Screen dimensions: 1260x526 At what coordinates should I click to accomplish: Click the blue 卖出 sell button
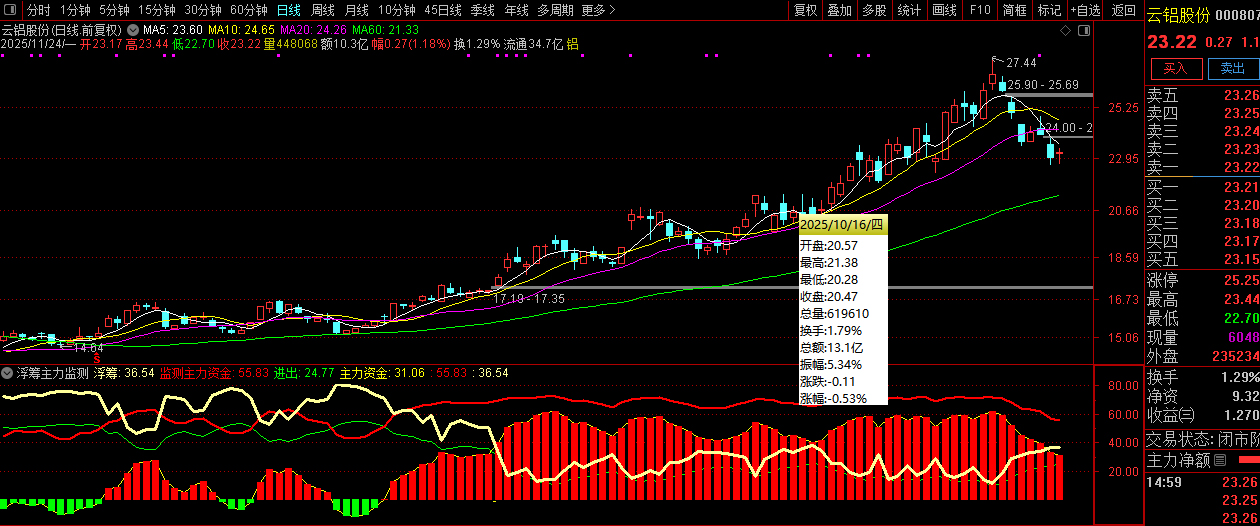[x=1232, y=69]
